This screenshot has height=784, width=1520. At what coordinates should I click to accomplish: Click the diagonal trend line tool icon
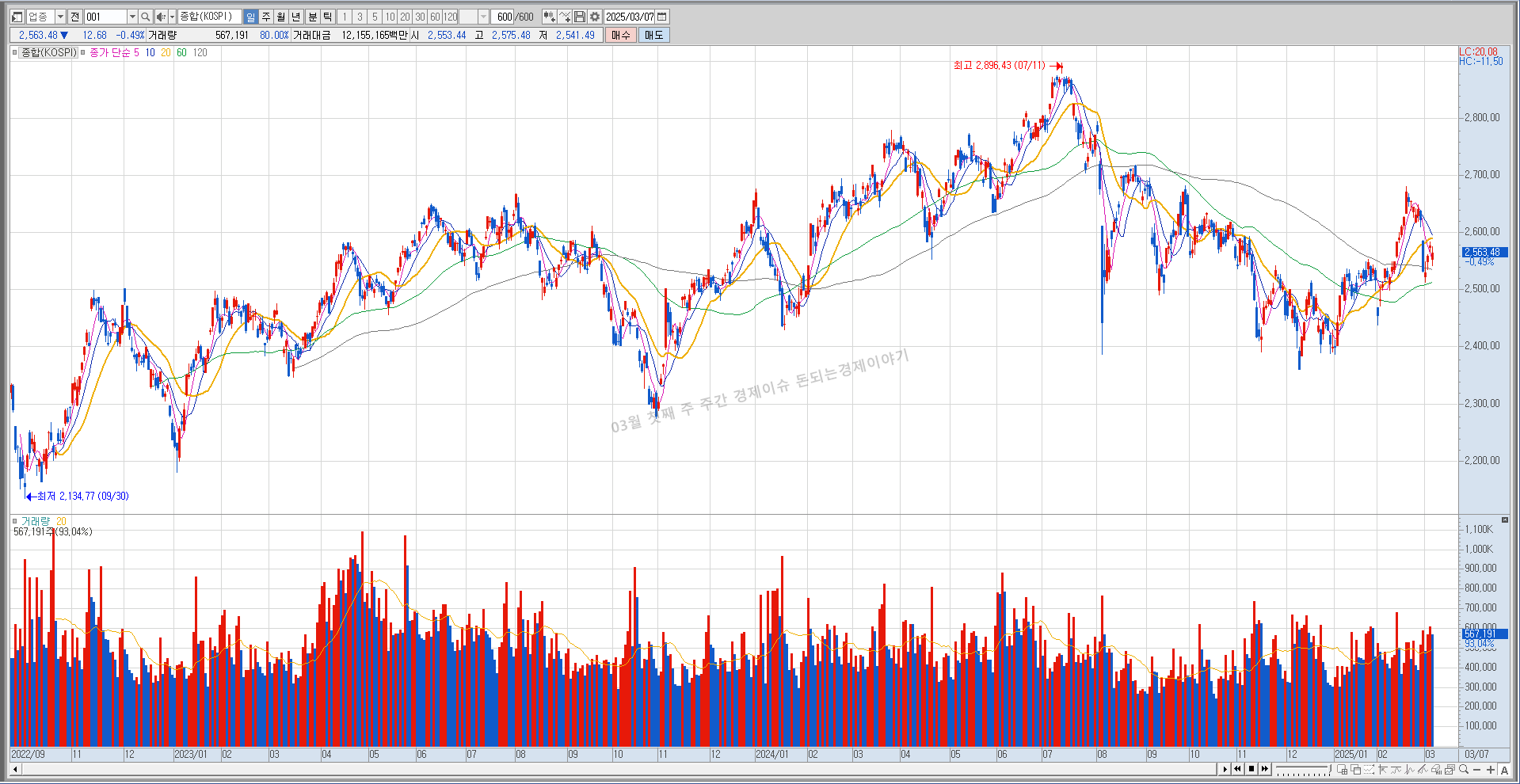click(x=1423, y=770)
